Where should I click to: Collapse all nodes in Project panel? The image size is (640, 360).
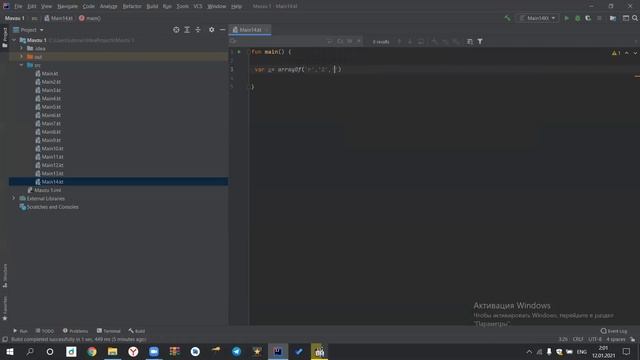pyautogui.click(x=198, y=30)
